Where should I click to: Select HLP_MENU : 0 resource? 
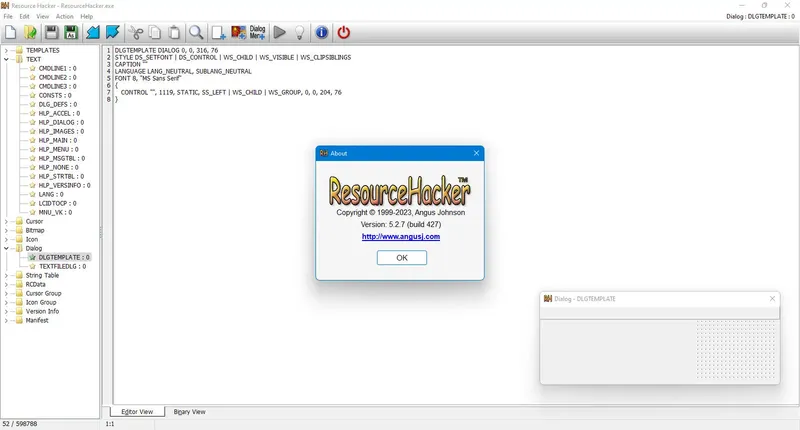(x=58, y=149)
